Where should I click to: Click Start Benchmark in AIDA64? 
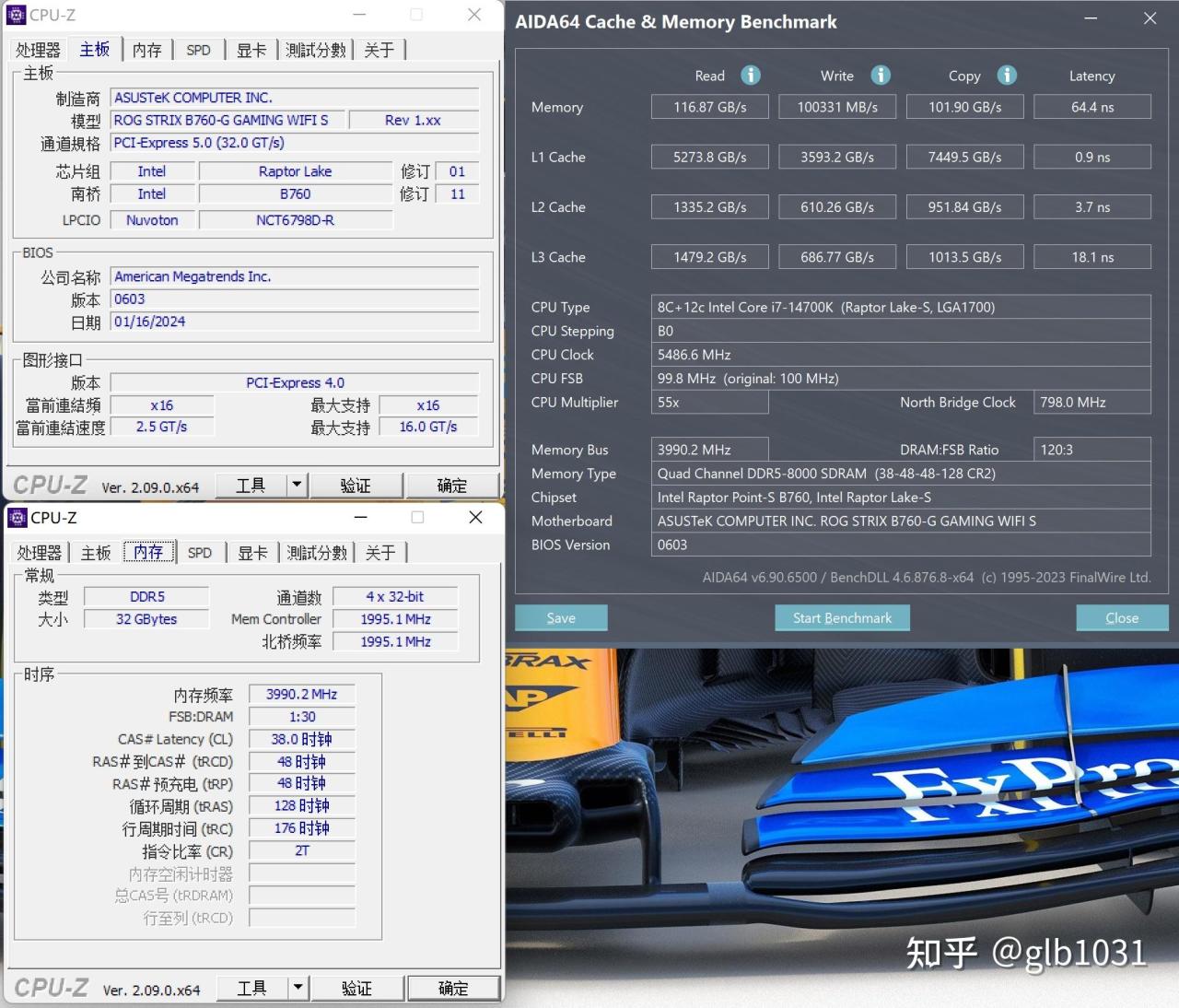pyautogui.click(x=842, y=617)
